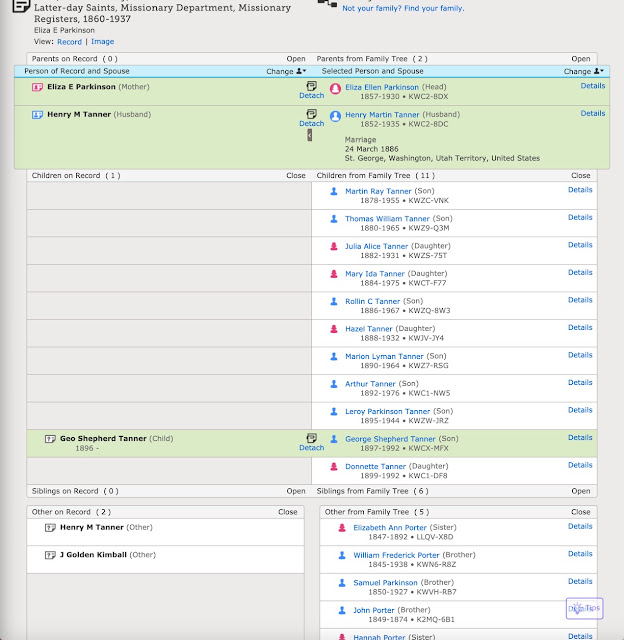Screen dimensions: 624x640
Task: Click the detach icon for Geo Shepherd Tanner
Action: click(x=311, y=438)
